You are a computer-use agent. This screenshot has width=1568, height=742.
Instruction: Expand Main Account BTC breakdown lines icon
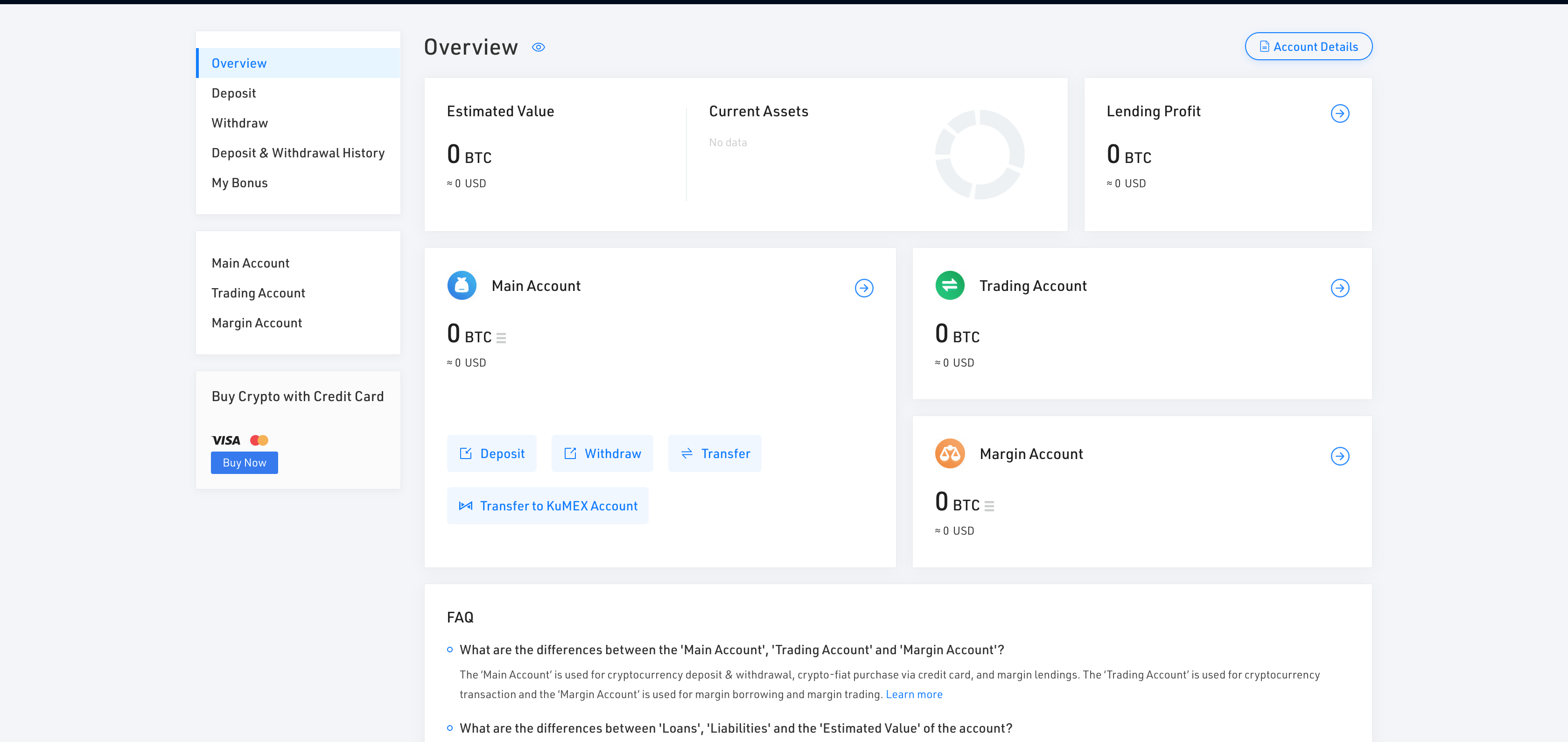click(x=501, y=338)
